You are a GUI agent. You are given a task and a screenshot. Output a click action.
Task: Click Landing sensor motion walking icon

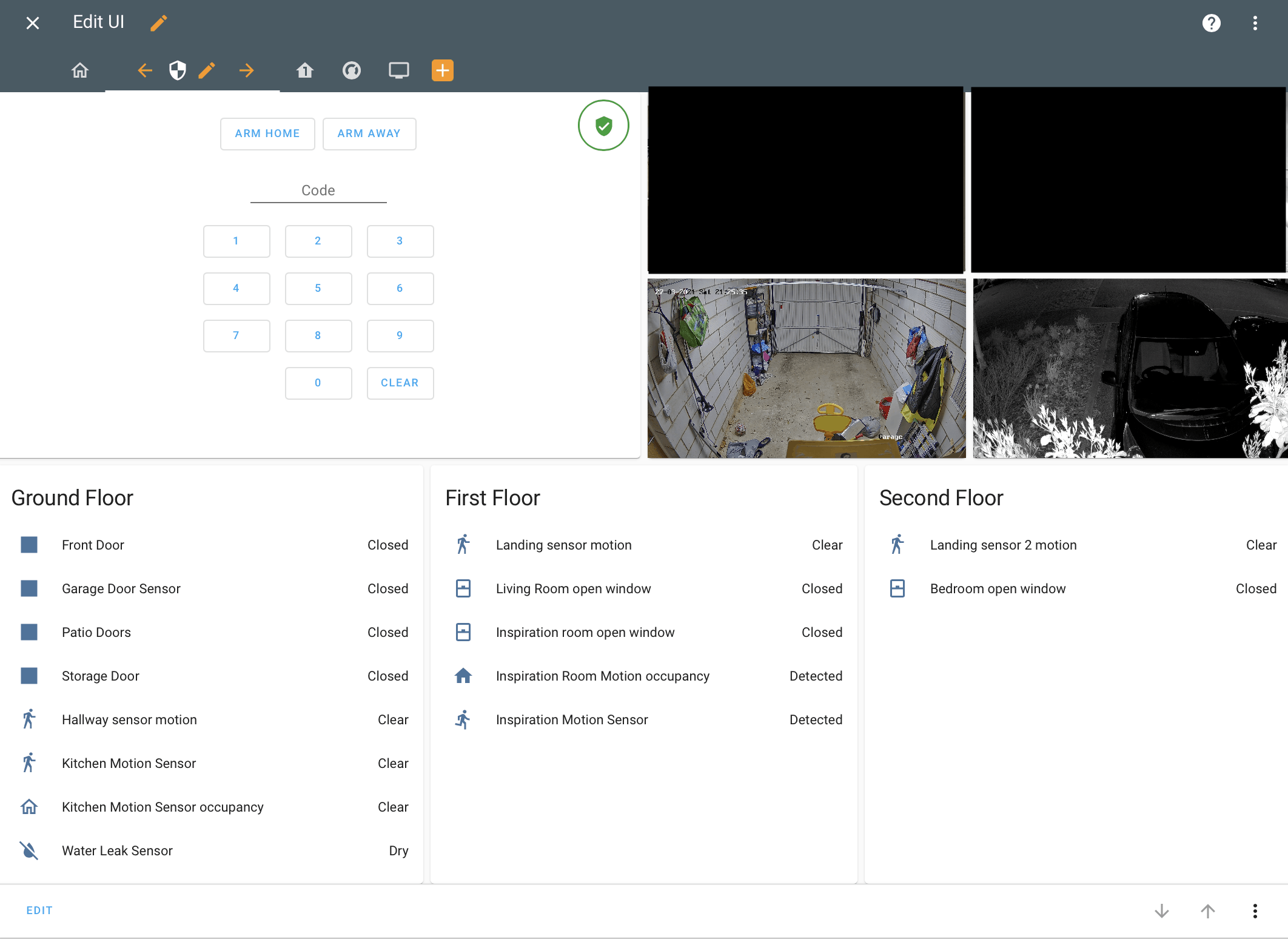(x=463, y=545)
